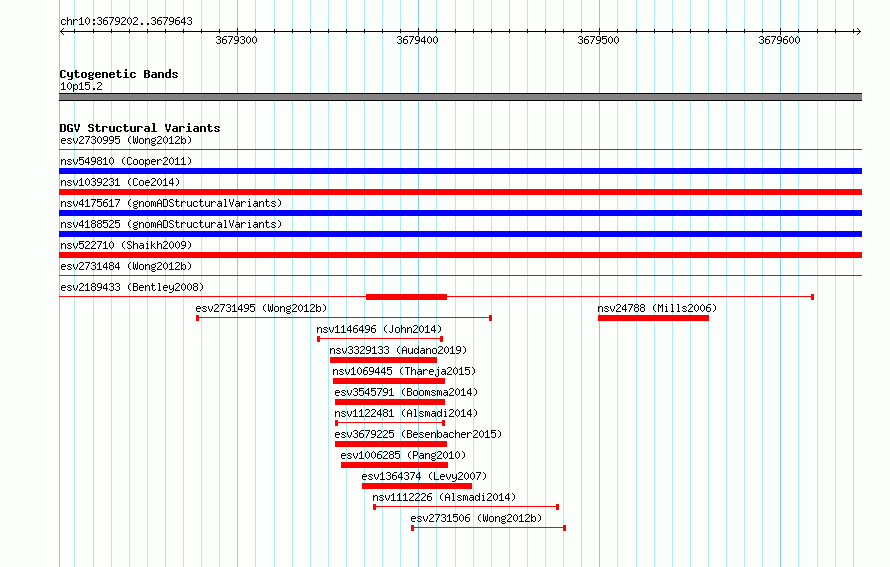Open the nsv1146496 (John2014) label
This screenshot has height=567, width=890.
click(x=379, y=329)
